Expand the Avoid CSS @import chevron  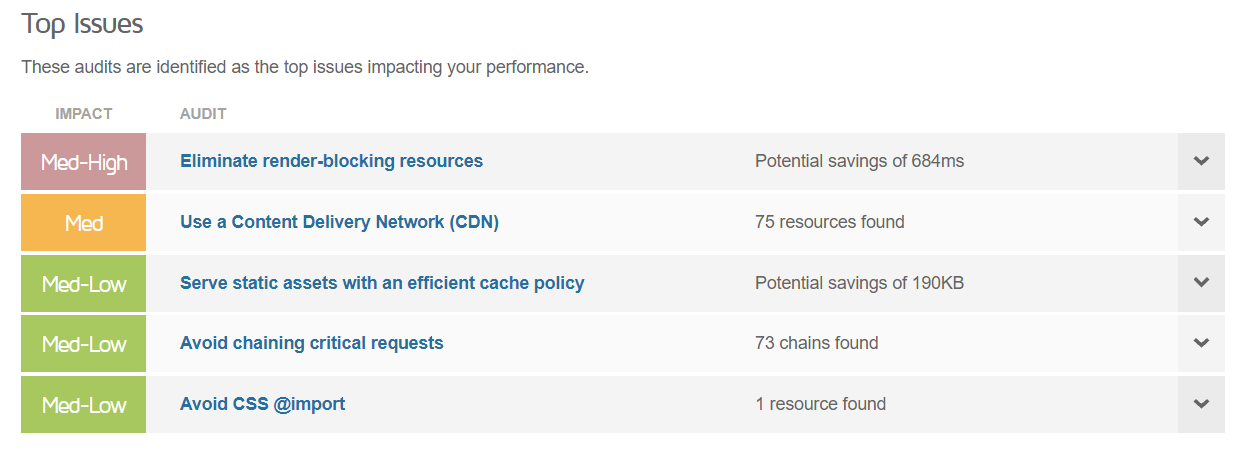1201,404
